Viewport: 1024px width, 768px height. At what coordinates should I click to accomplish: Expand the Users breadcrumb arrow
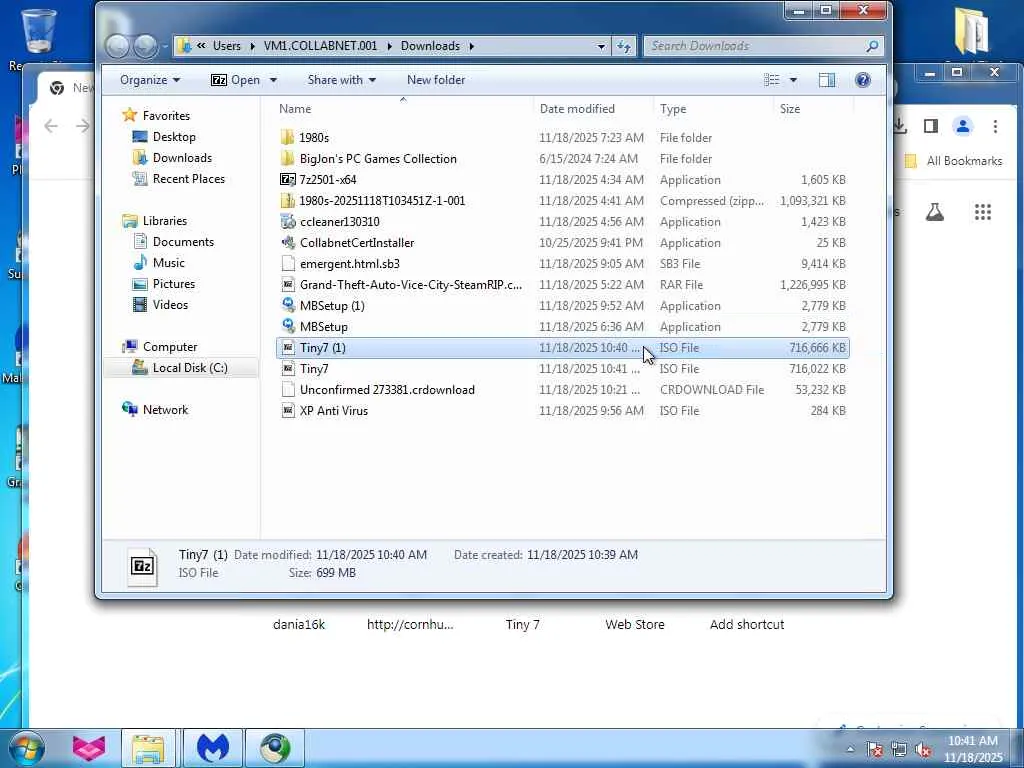click(x=252, y=46)
